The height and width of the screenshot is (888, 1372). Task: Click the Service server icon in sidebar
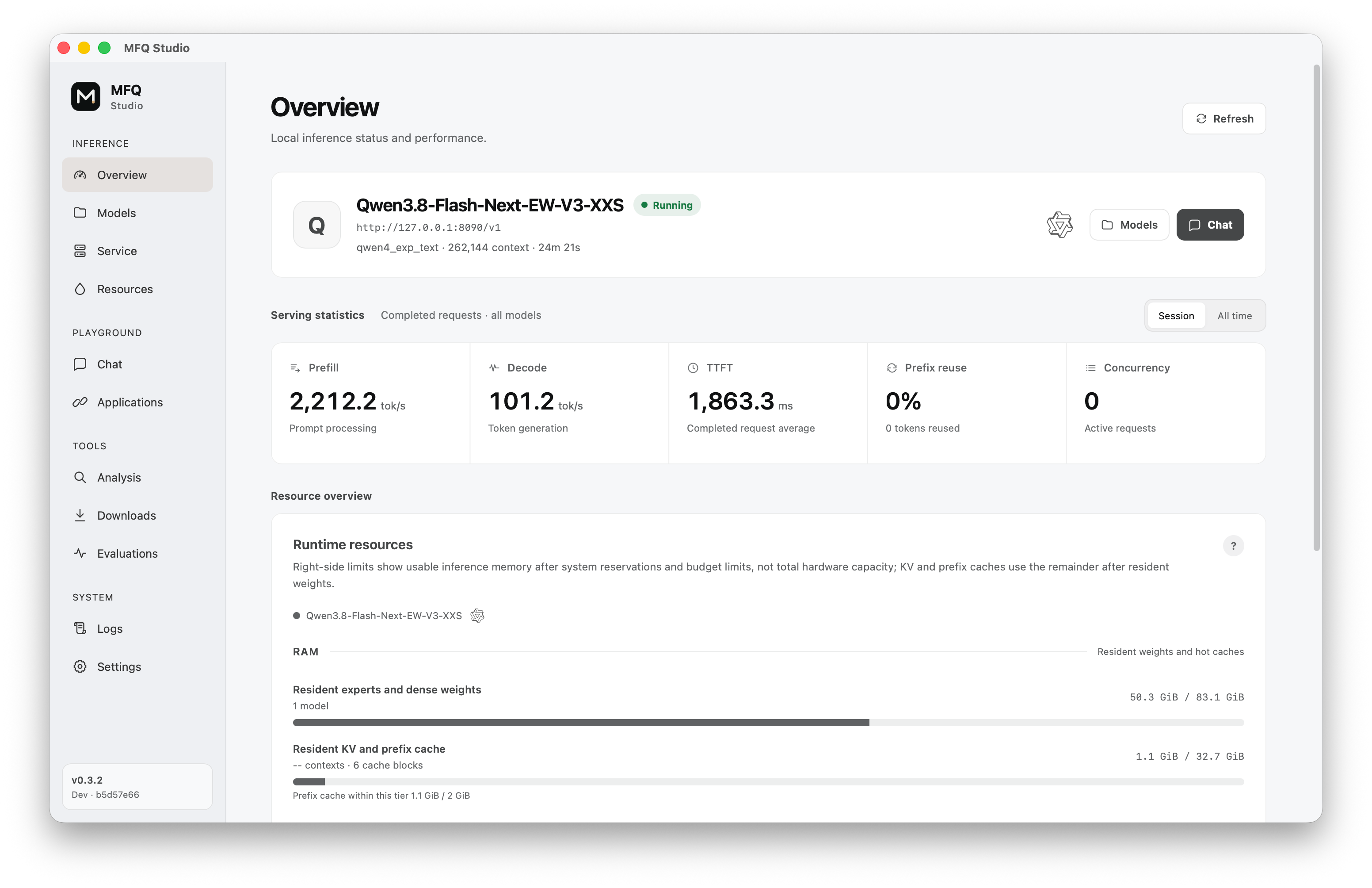pyautogui.click(x=80, y=251)
